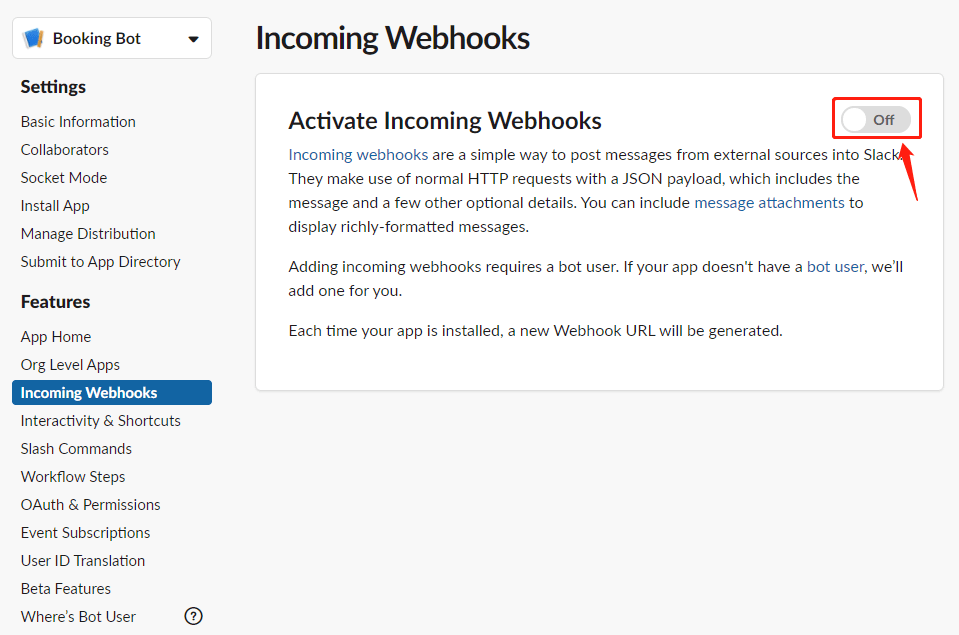This screenshot has width=959, height=635.
Task: Select Socket Mode from Settings
Action: click(x=64, y=177)
